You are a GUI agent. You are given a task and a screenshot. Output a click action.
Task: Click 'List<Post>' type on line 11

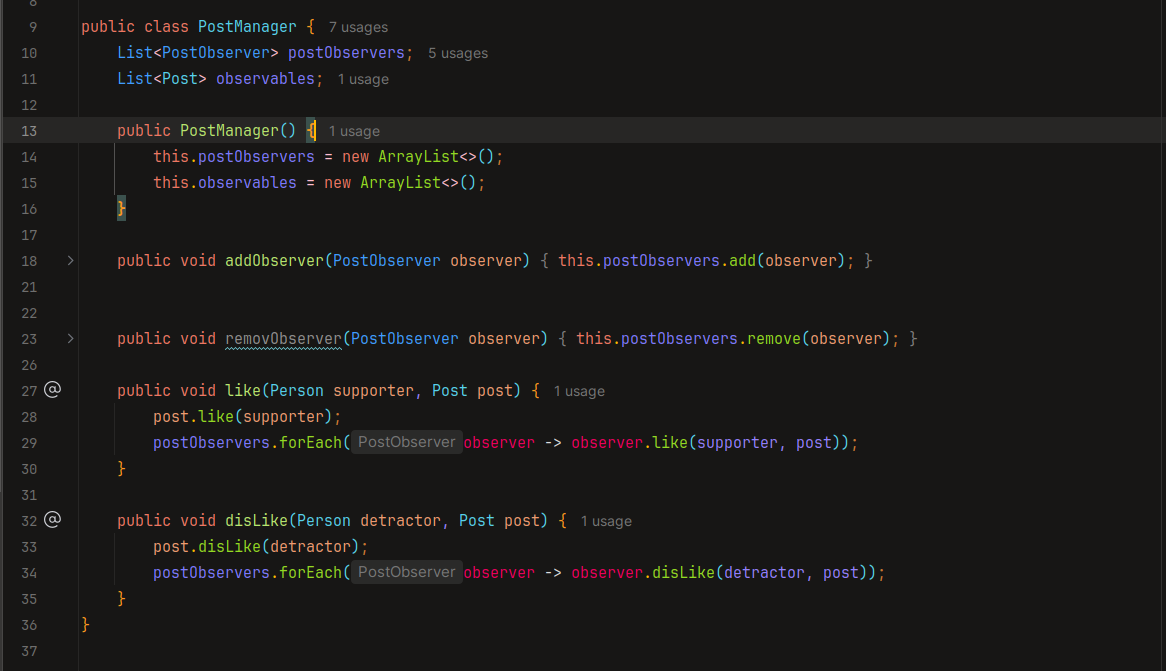point(161,79)
